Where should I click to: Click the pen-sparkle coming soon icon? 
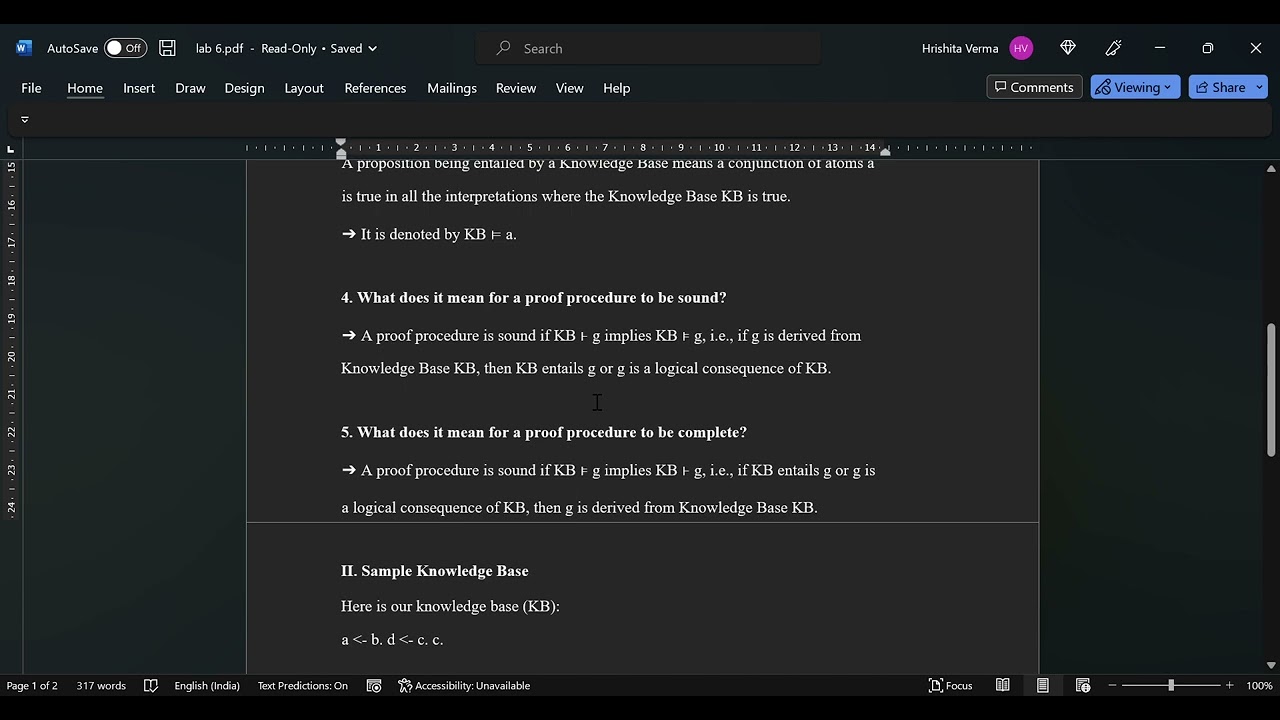pyautogui.click(x=1114, y=48)
